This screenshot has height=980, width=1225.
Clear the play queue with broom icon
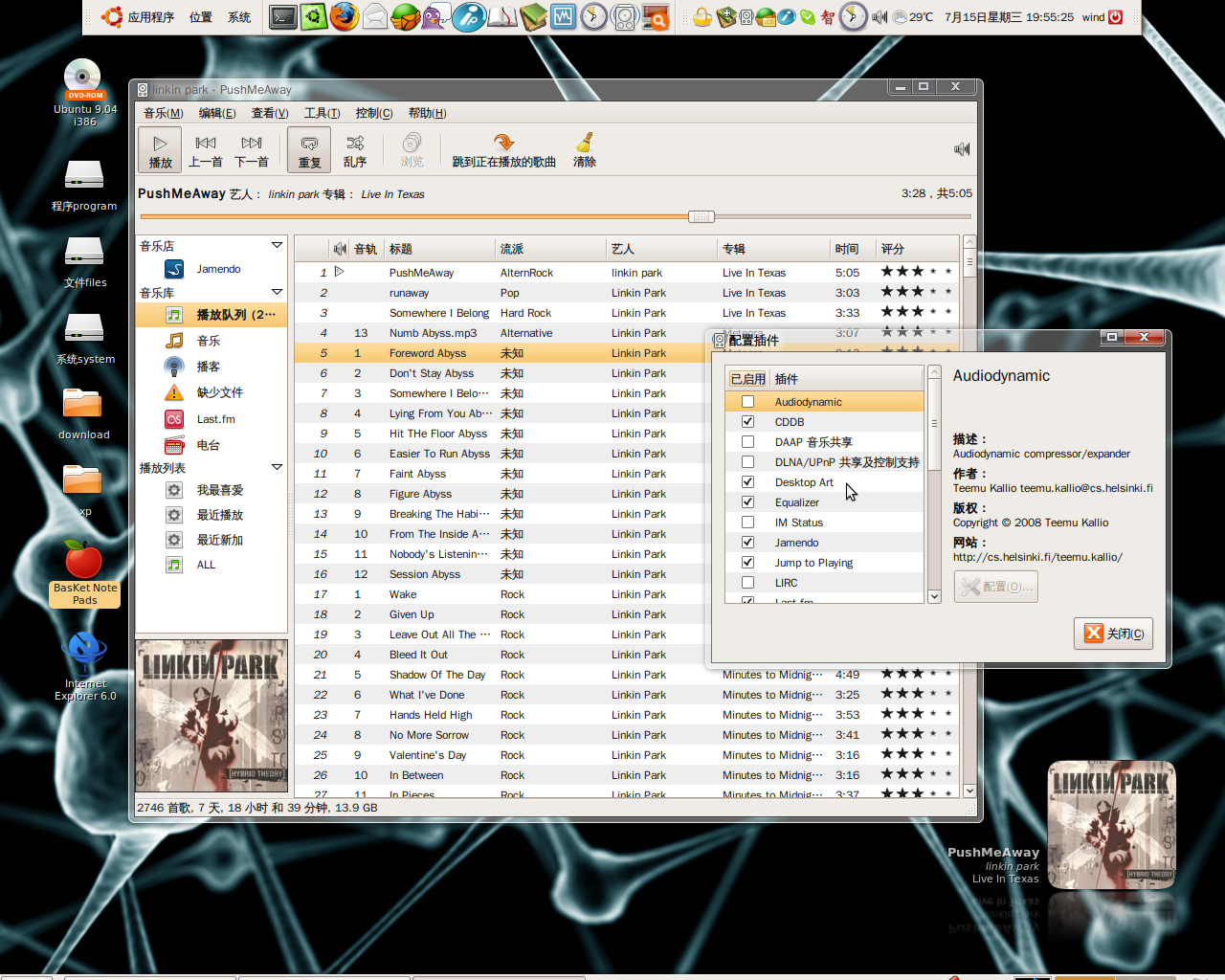click(584, 150)
